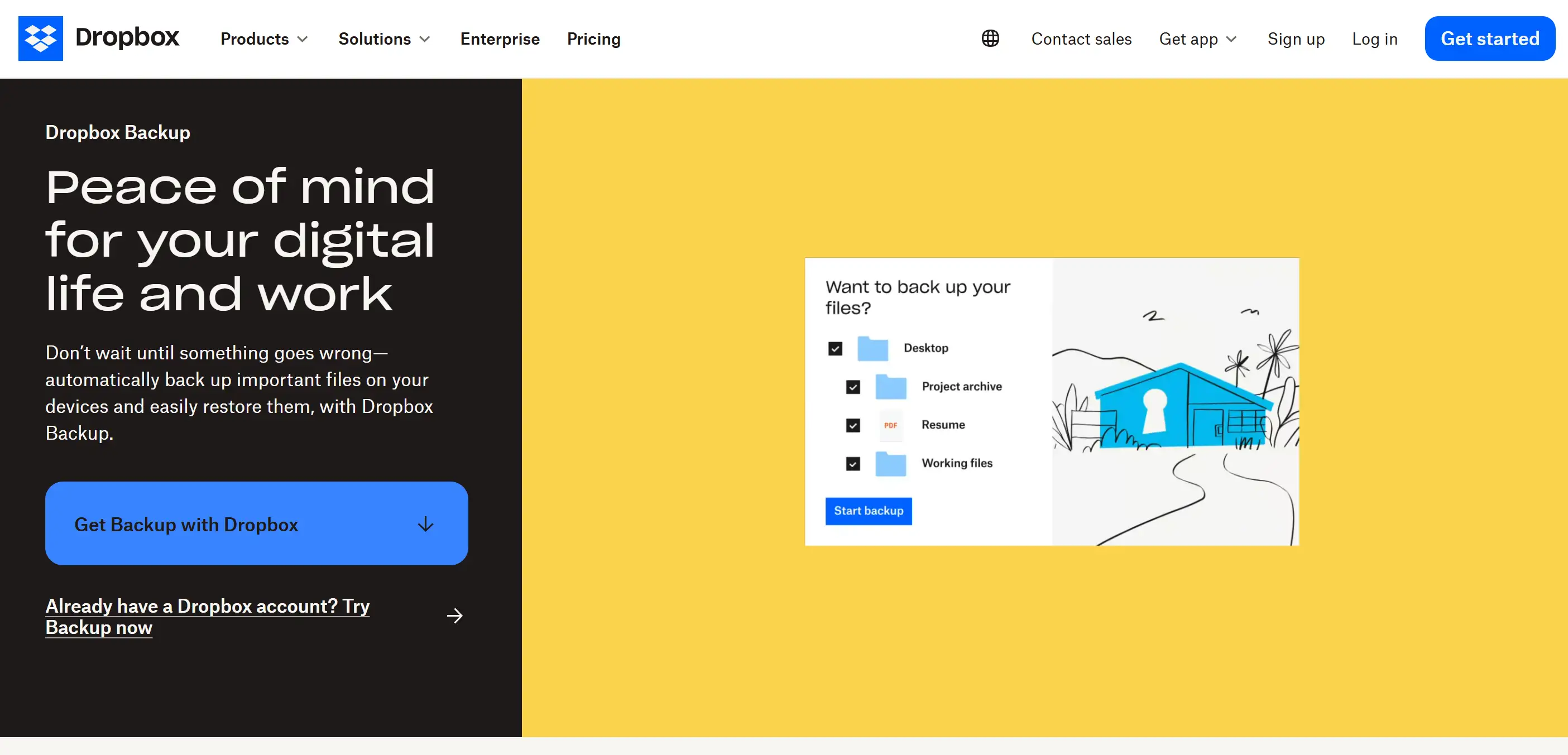Viewport: 1568px width, 755px height.
Task: Toggle the Desktop folder checkbox
Action: 835,348
